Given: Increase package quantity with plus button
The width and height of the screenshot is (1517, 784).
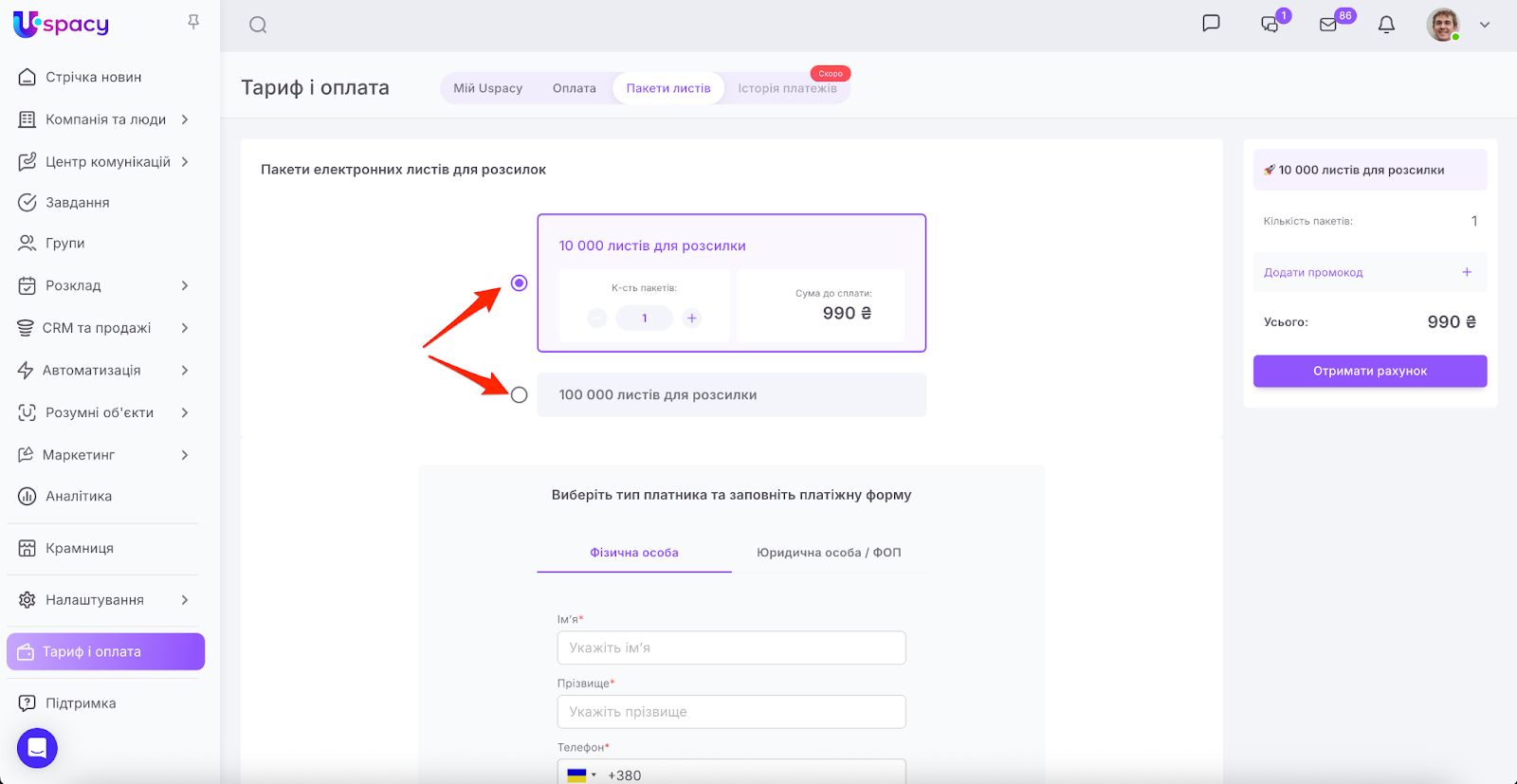Looking at the screenshot, I should (692, 319).
